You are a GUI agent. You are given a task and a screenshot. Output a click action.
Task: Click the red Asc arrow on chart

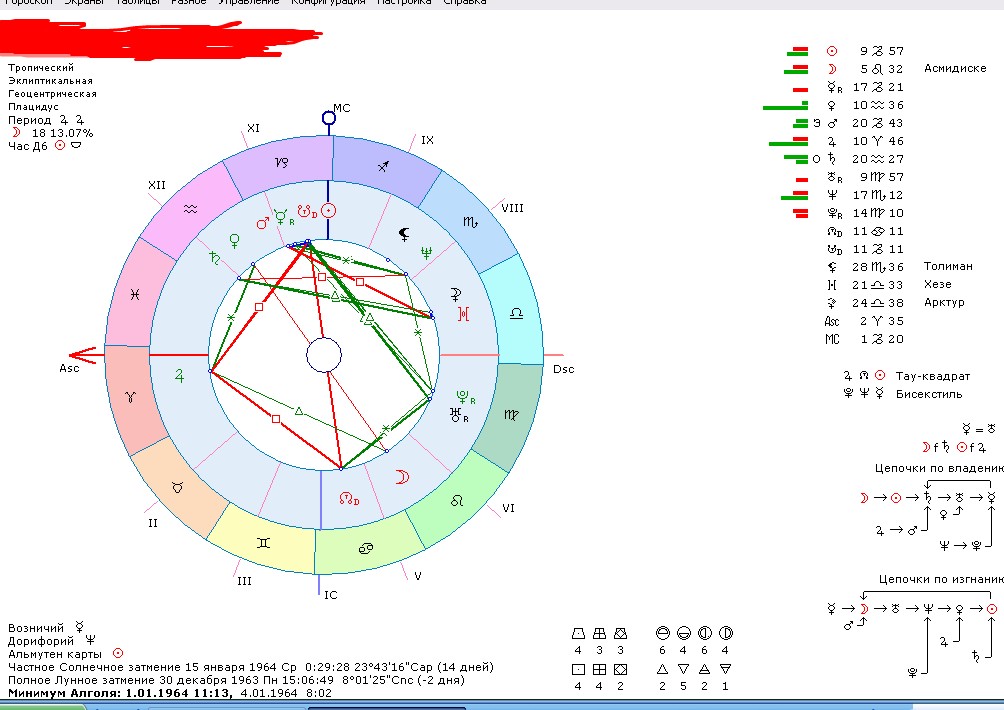[82, 355]
